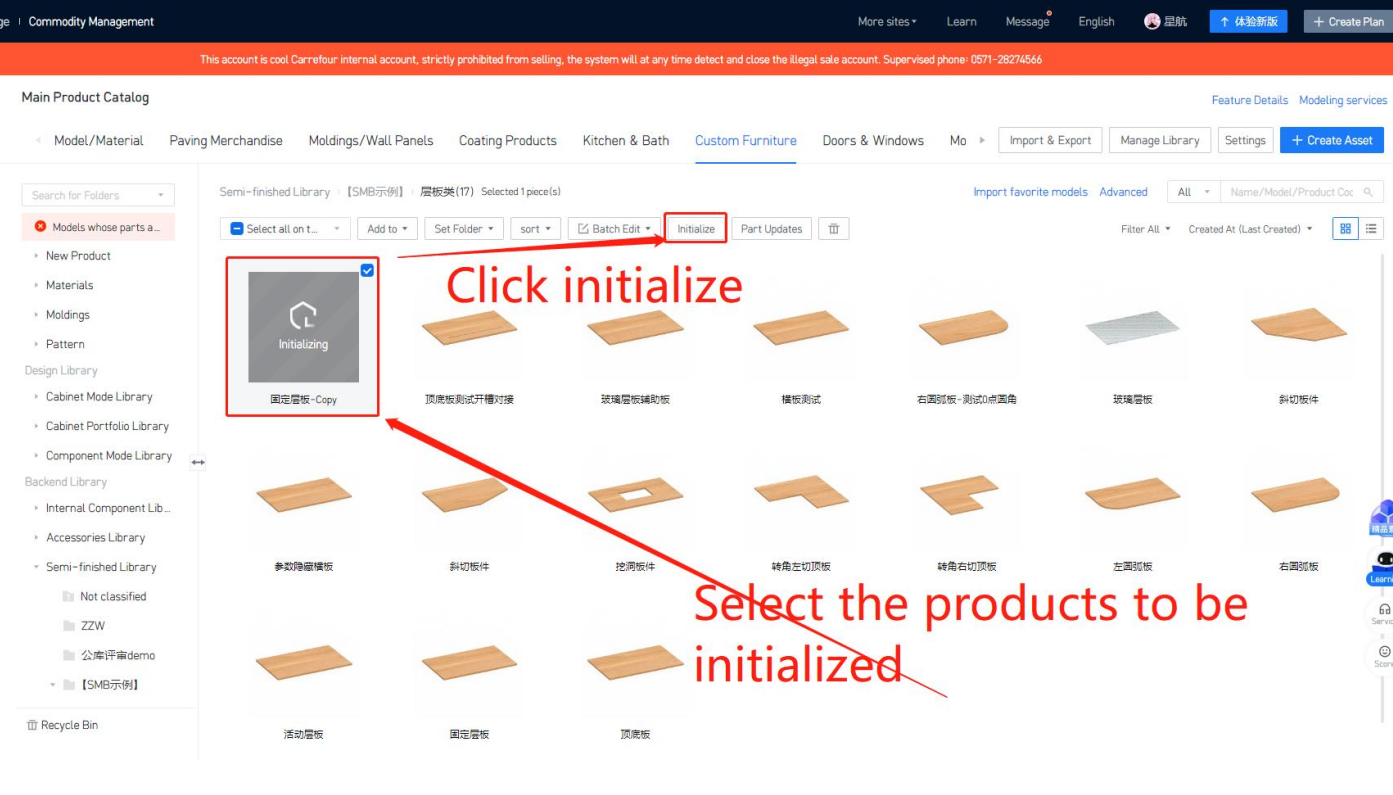Focus the Name/Model/Product Code search field
The image size is (1393, 795).
(x=1303, y=192)
